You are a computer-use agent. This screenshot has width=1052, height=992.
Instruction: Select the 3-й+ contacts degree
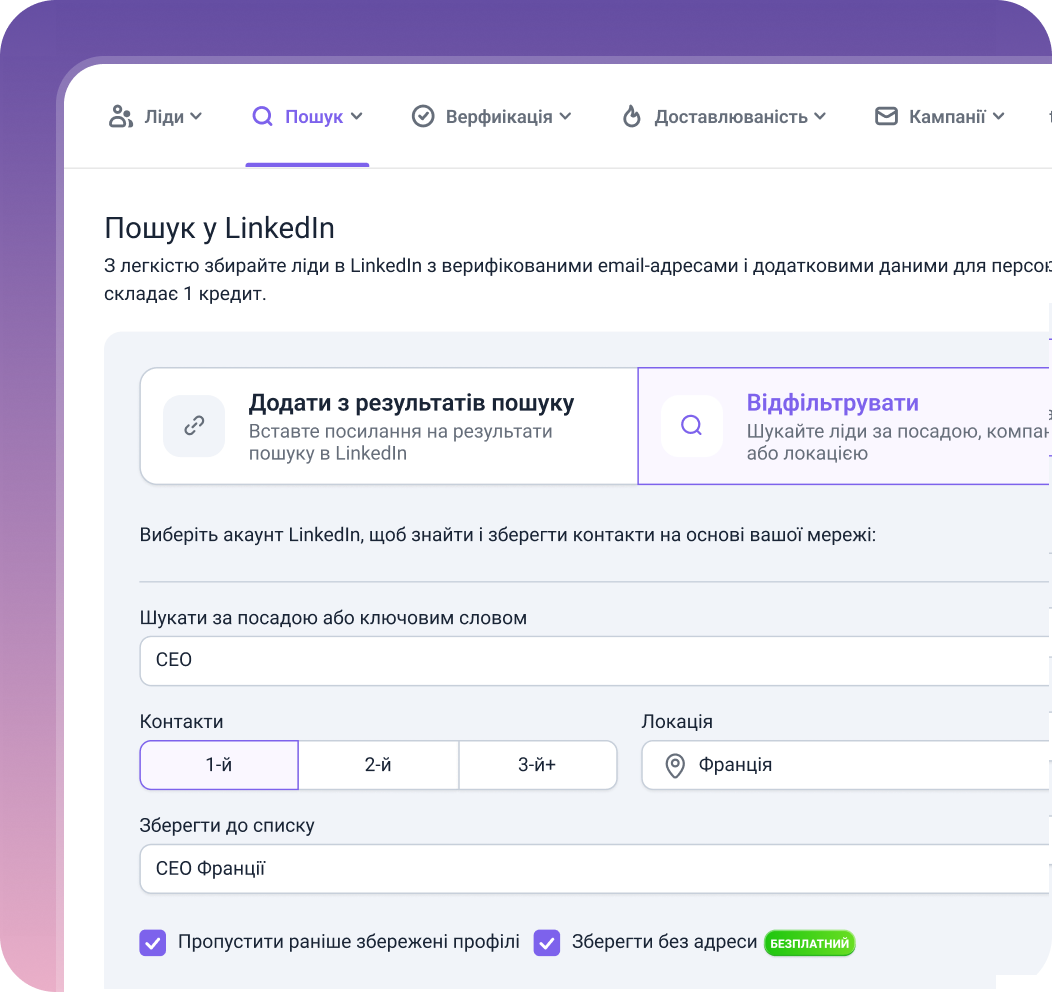click(x=537, y=765)
